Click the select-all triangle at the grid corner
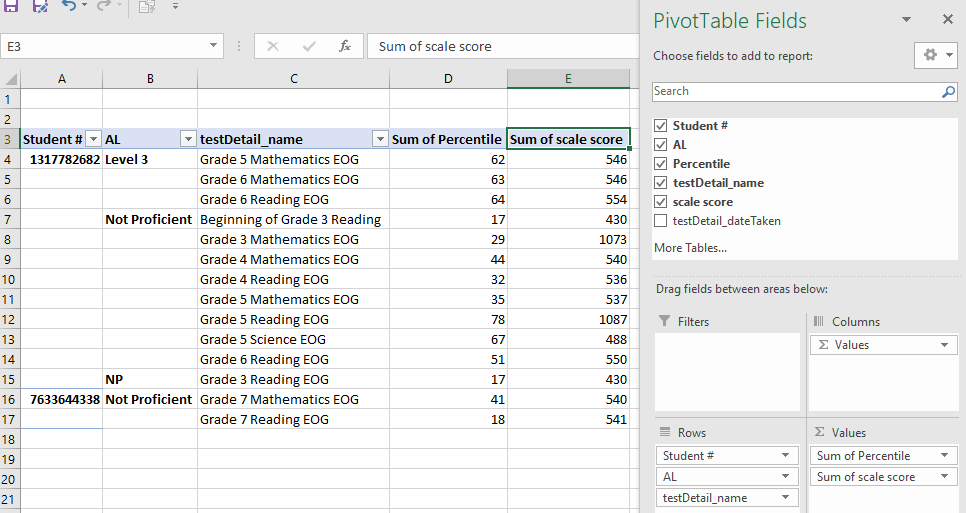 click(10, 79)
